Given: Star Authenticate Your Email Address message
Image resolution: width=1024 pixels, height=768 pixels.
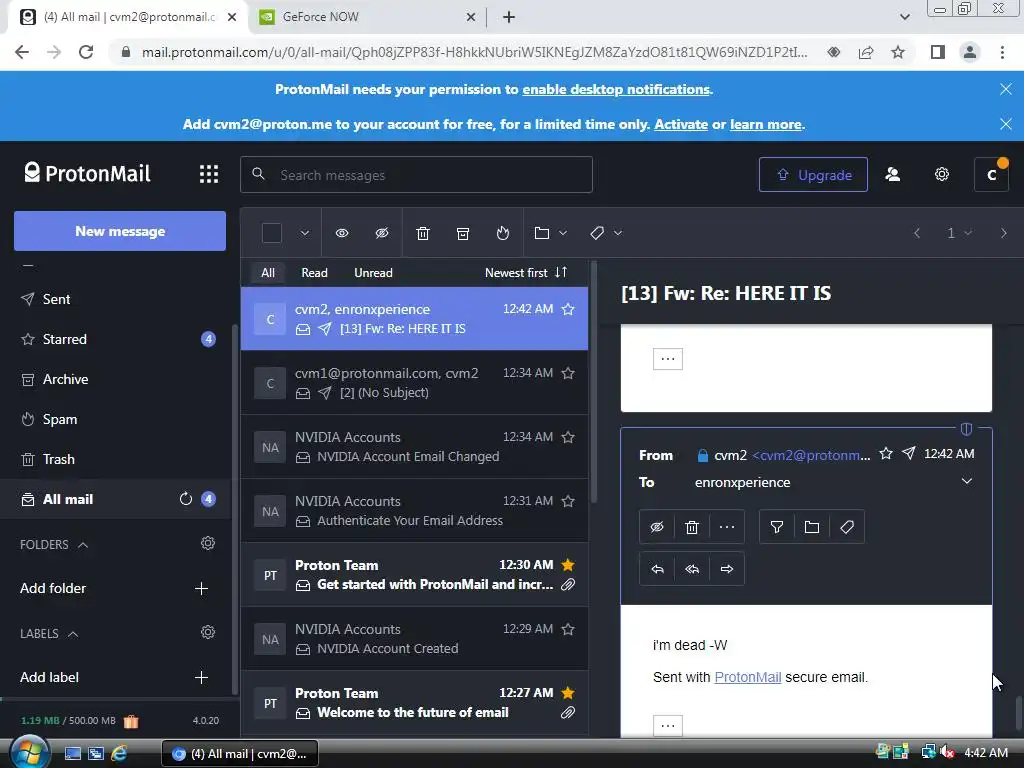Looking at the screenshot, I should [x=568, y=501].
